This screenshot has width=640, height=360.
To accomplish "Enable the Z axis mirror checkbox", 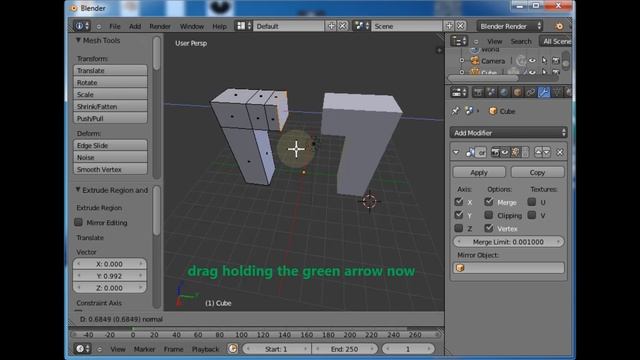I will click(x=459, y=228).
